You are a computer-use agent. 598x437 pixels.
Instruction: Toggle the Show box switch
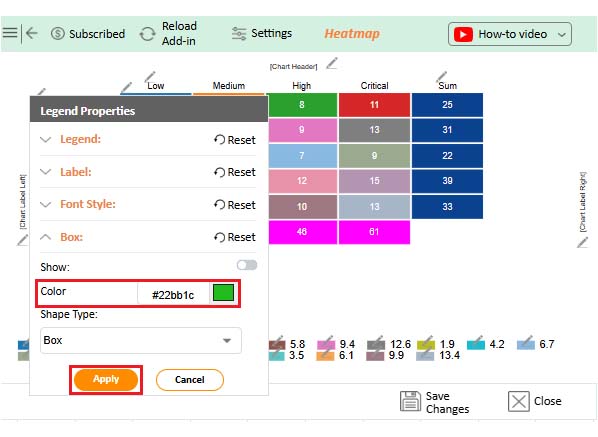(x=247, y=265)
